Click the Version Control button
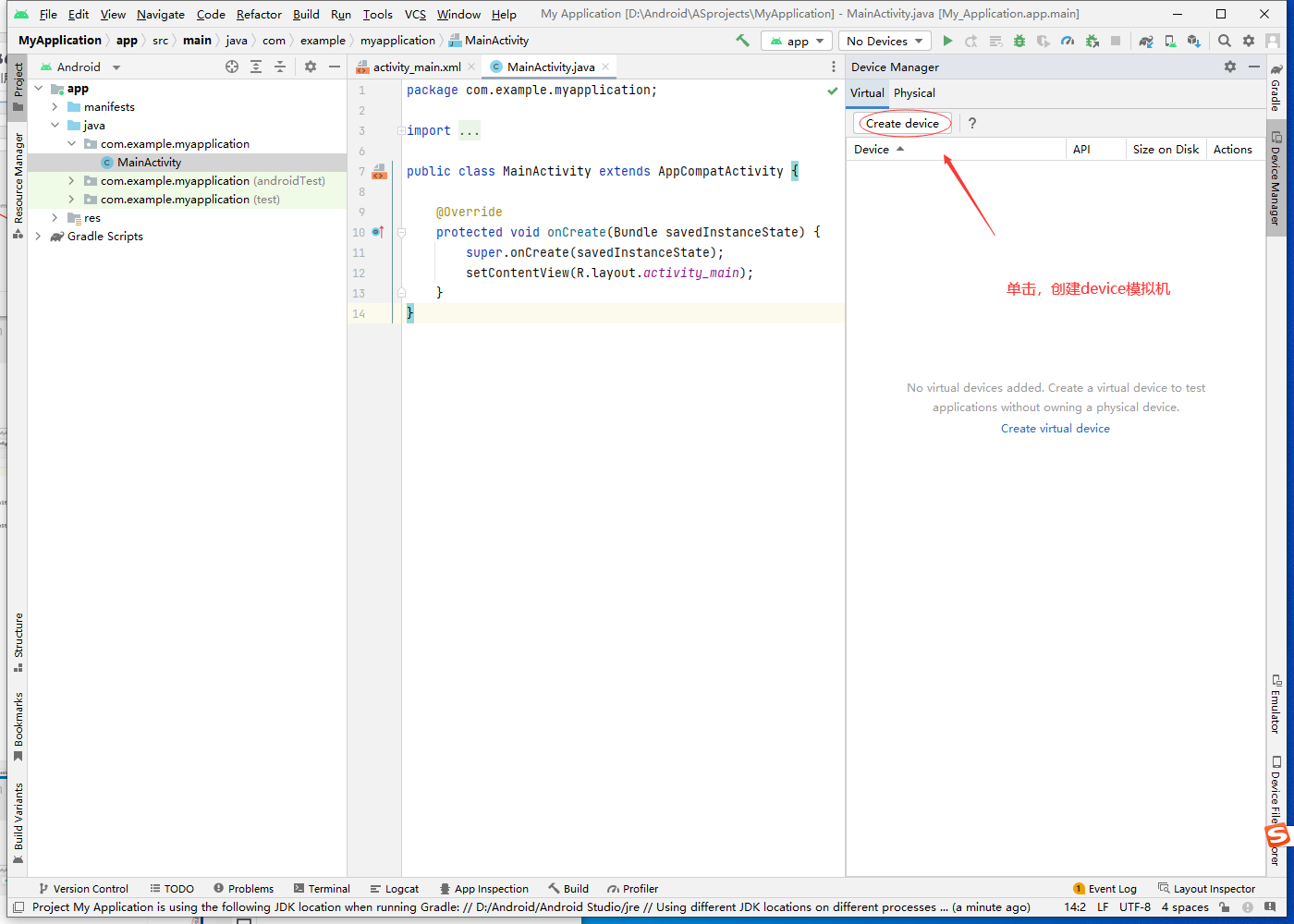 (83, 889)
